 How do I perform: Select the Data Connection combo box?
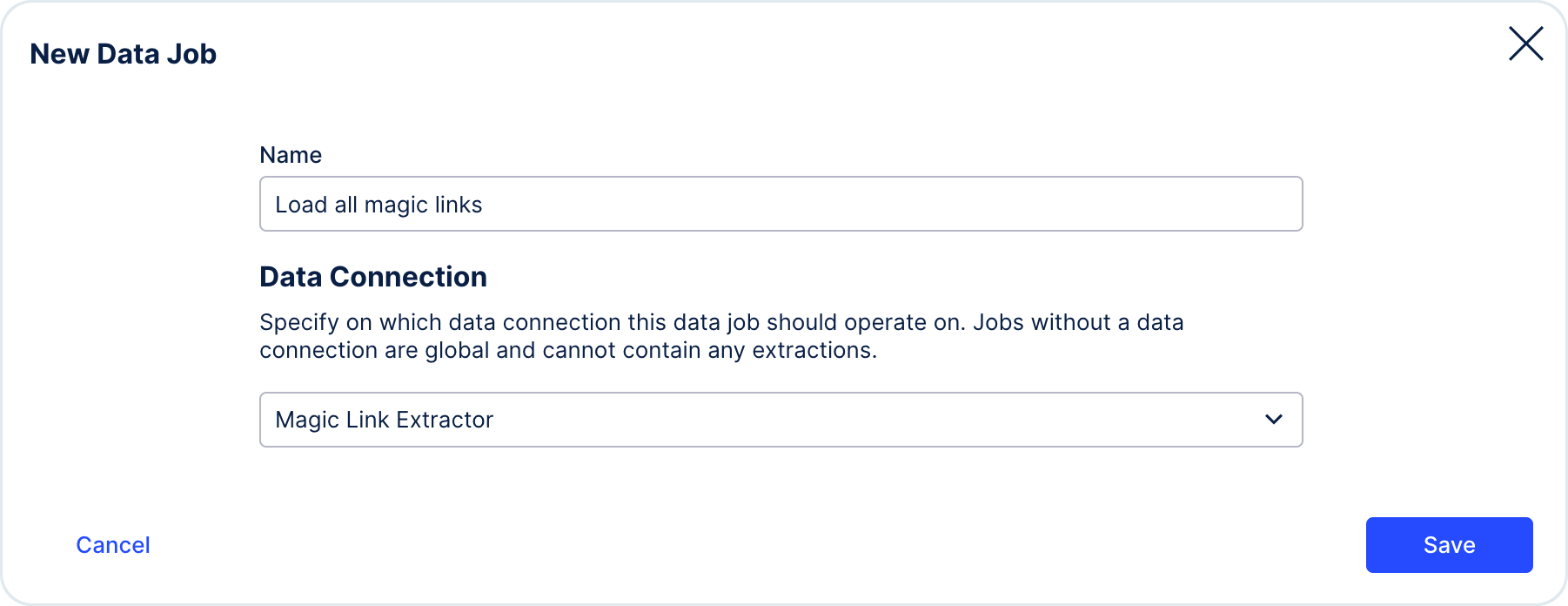pyautogui.click(x=781, y=420)
